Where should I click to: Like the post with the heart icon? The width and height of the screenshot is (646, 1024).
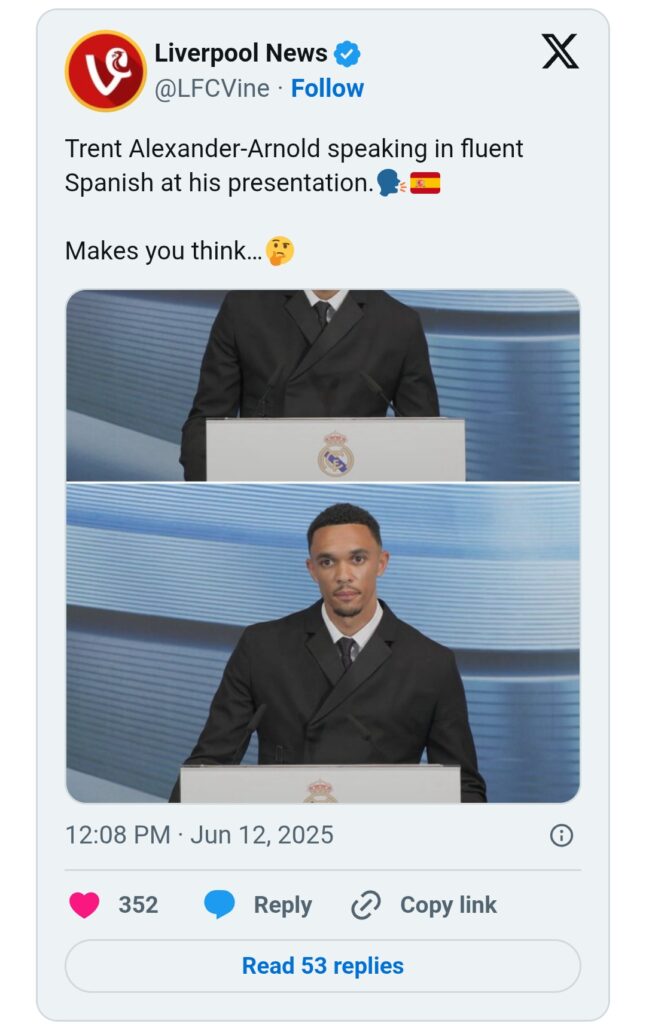point(84,905)
